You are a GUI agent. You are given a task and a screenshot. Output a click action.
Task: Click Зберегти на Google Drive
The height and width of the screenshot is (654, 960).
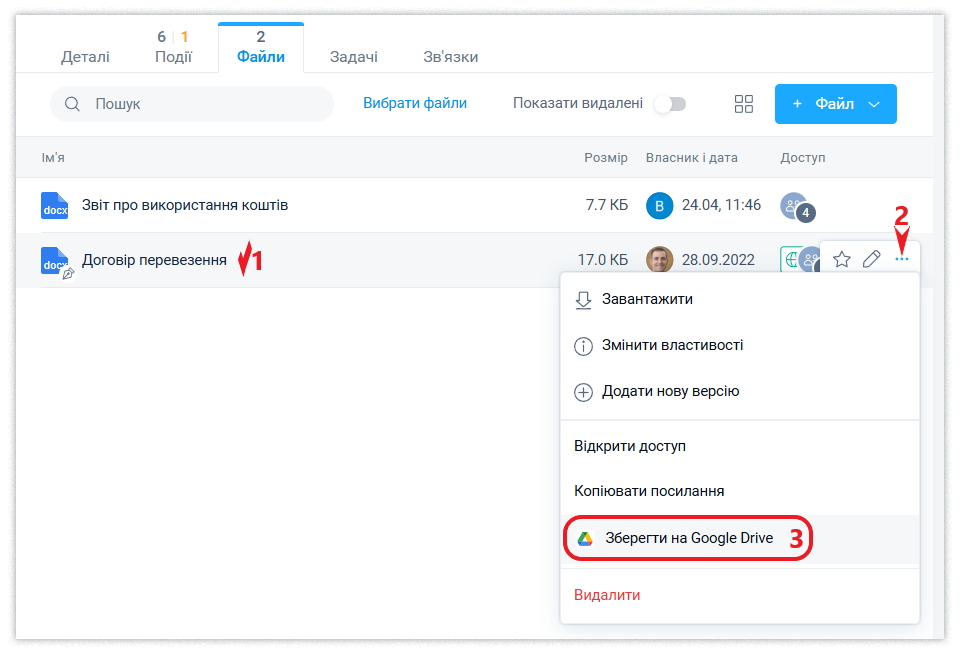(x=688, y=538)
